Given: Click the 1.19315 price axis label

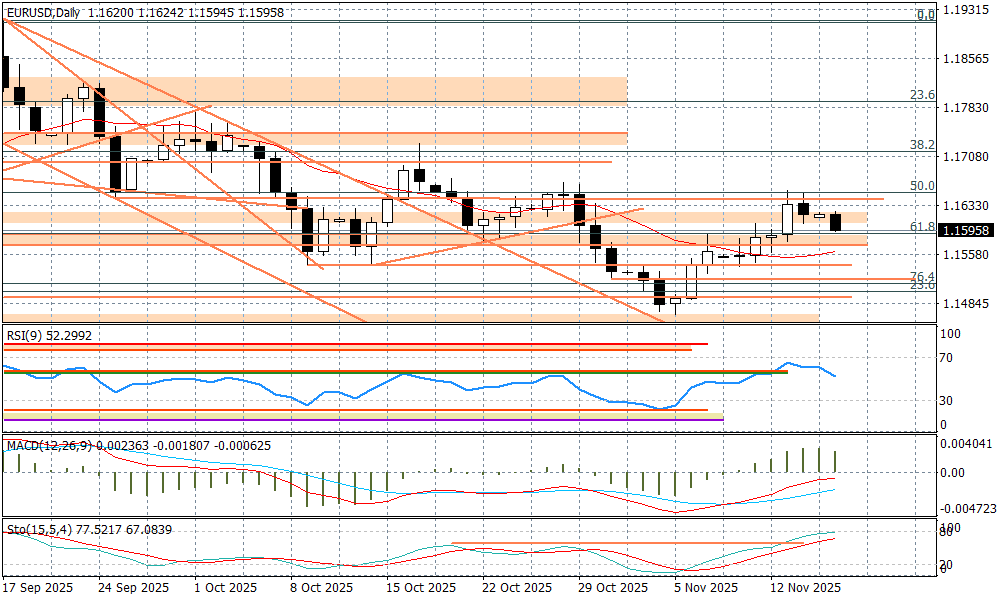Looking at the screenshot, I should [x=965, y=11].
